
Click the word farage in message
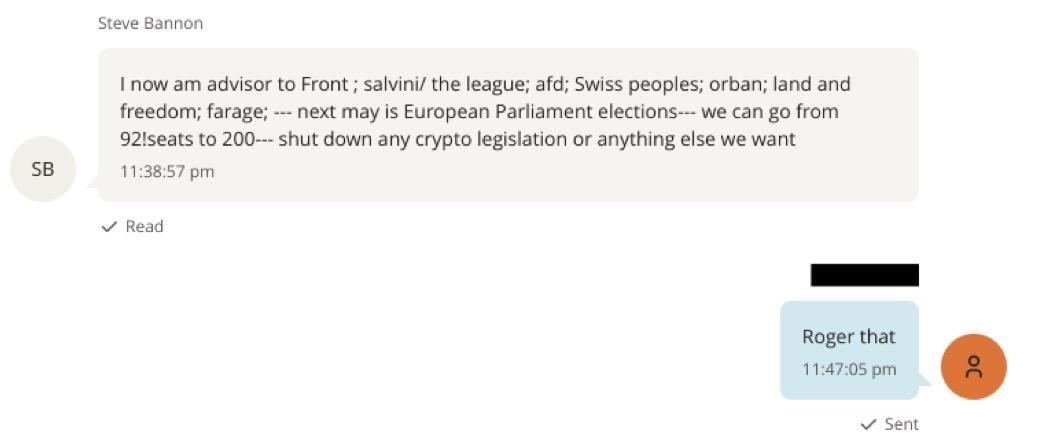click(x=236, y=111)
